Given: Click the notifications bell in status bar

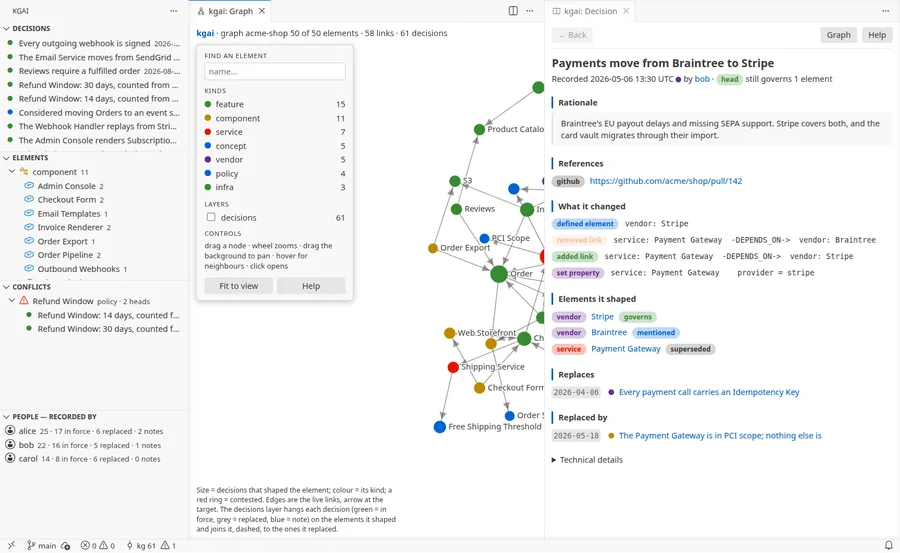Looking at the screenshot, I should coord(888,546).
